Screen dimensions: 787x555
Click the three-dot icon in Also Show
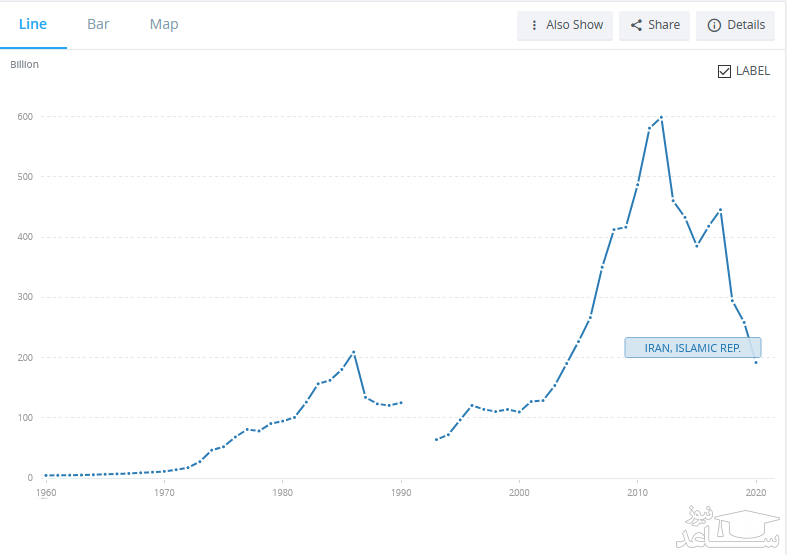534,25
